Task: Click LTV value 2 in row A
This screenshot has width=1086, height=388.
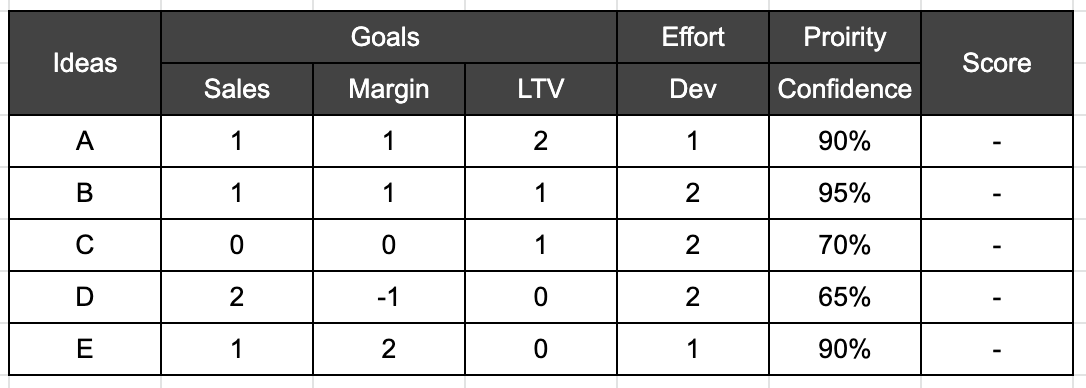Action: coord(540,141)
